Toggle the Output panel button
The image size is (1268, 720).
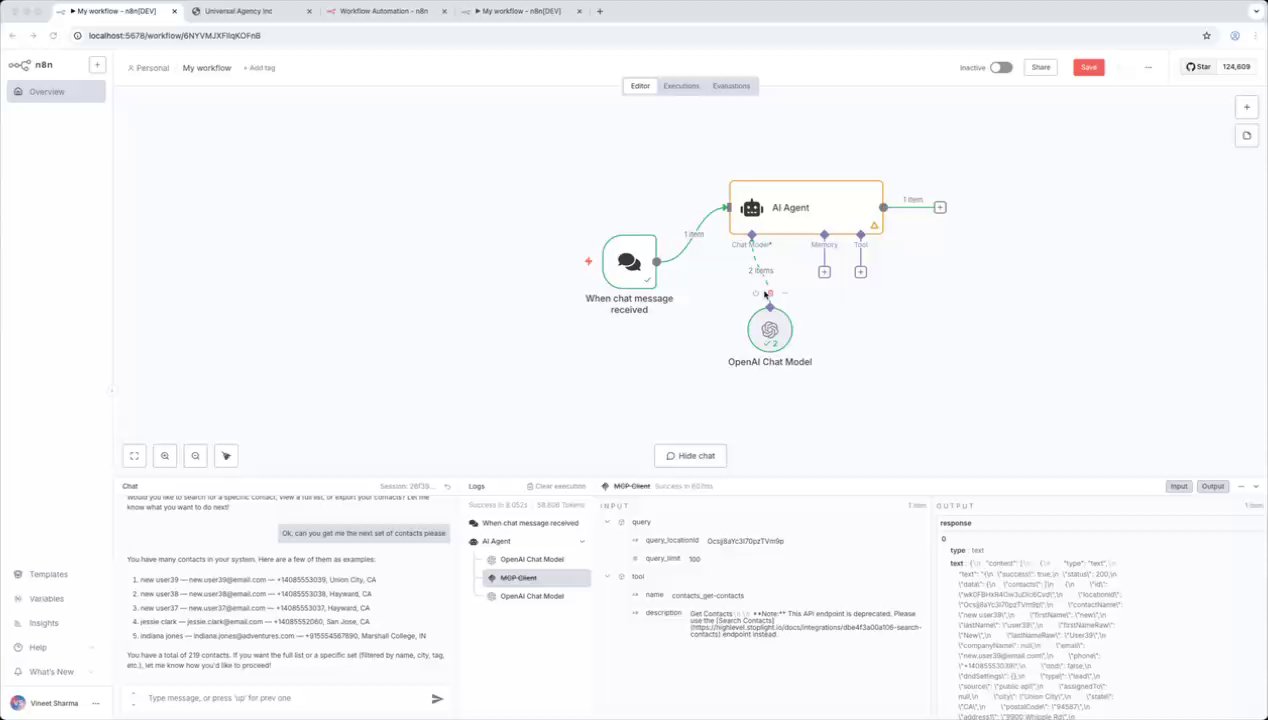1213,487
